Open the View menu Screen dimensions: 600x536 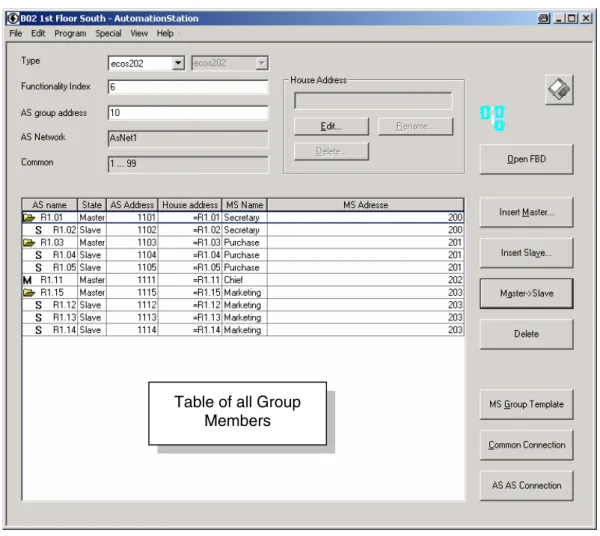pyautogui.click(x=139, y=33)
